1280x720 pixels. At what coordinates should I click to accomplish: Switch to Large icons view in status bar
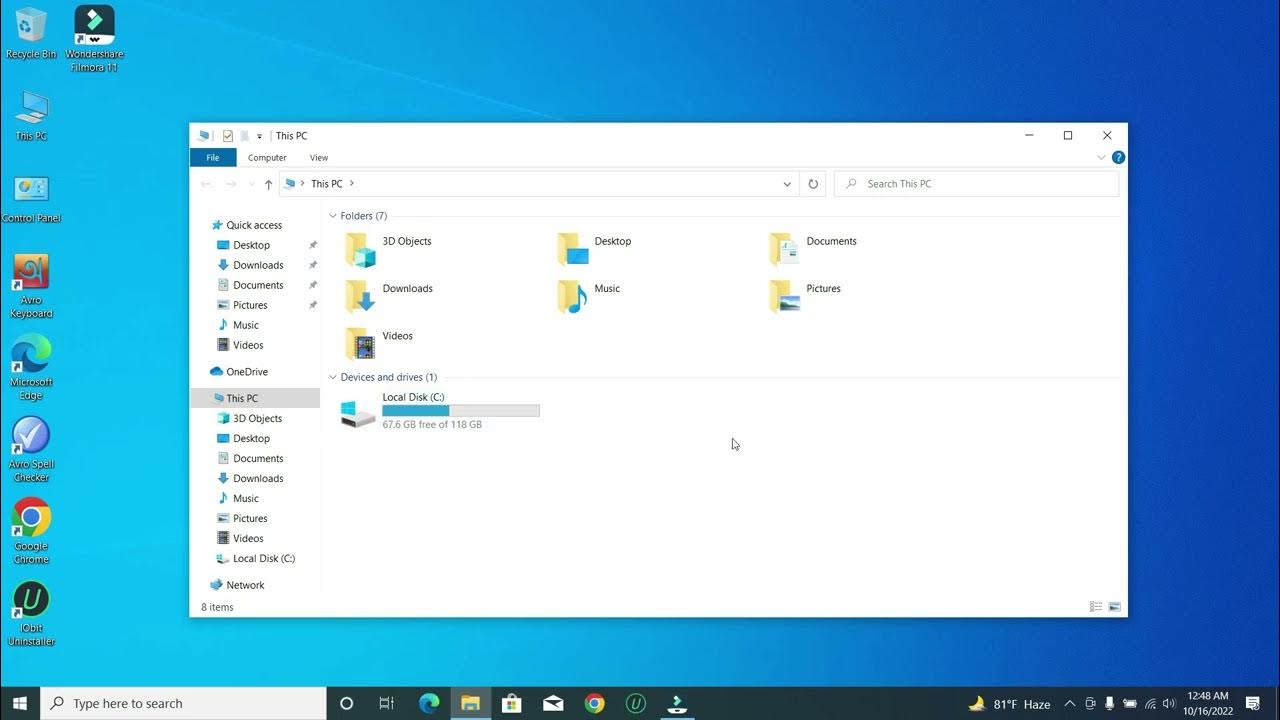(x=1115, y=607)
